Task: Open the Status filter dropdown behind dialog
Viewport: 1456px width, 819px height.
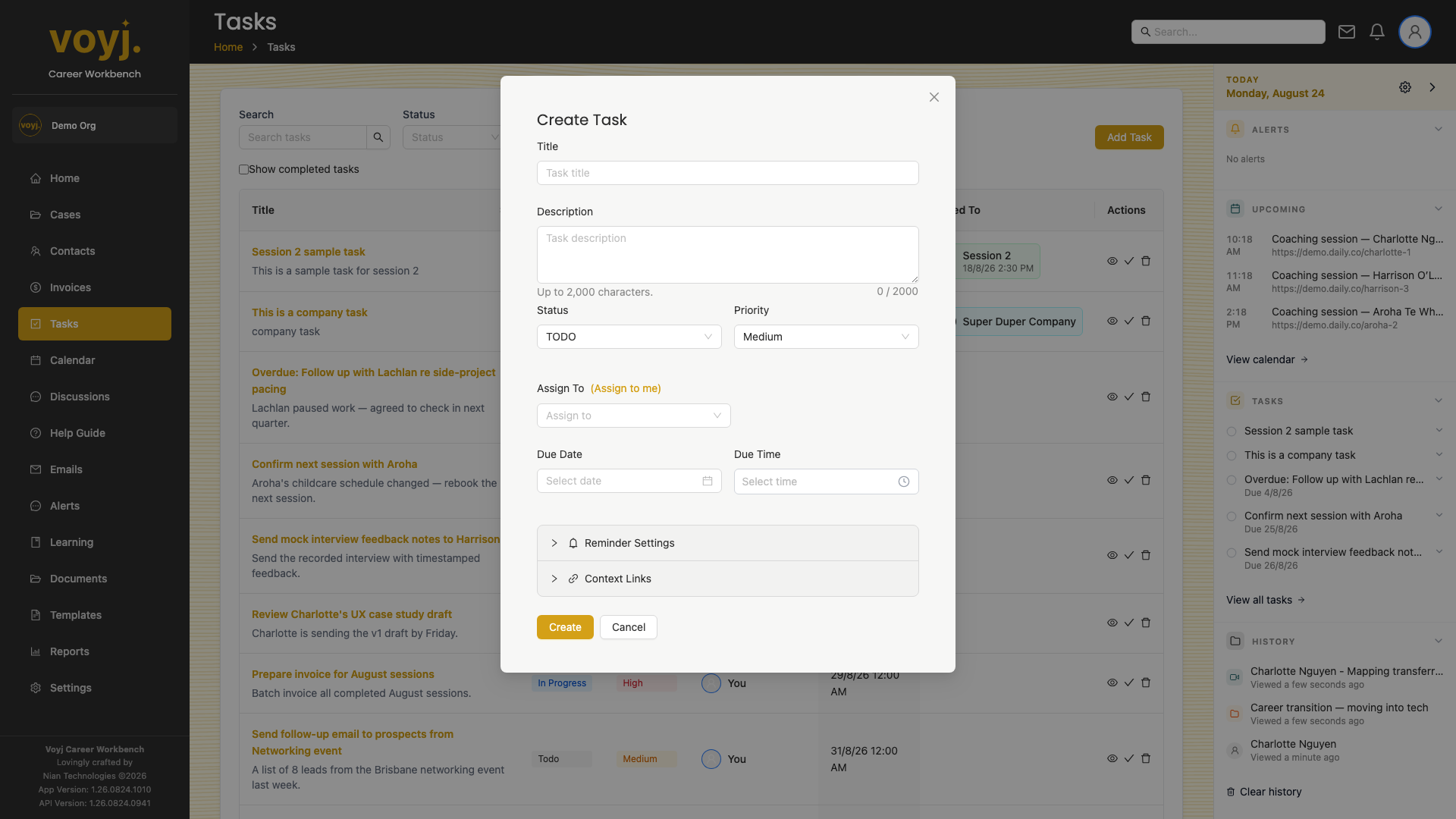Action: click(452, 137)
